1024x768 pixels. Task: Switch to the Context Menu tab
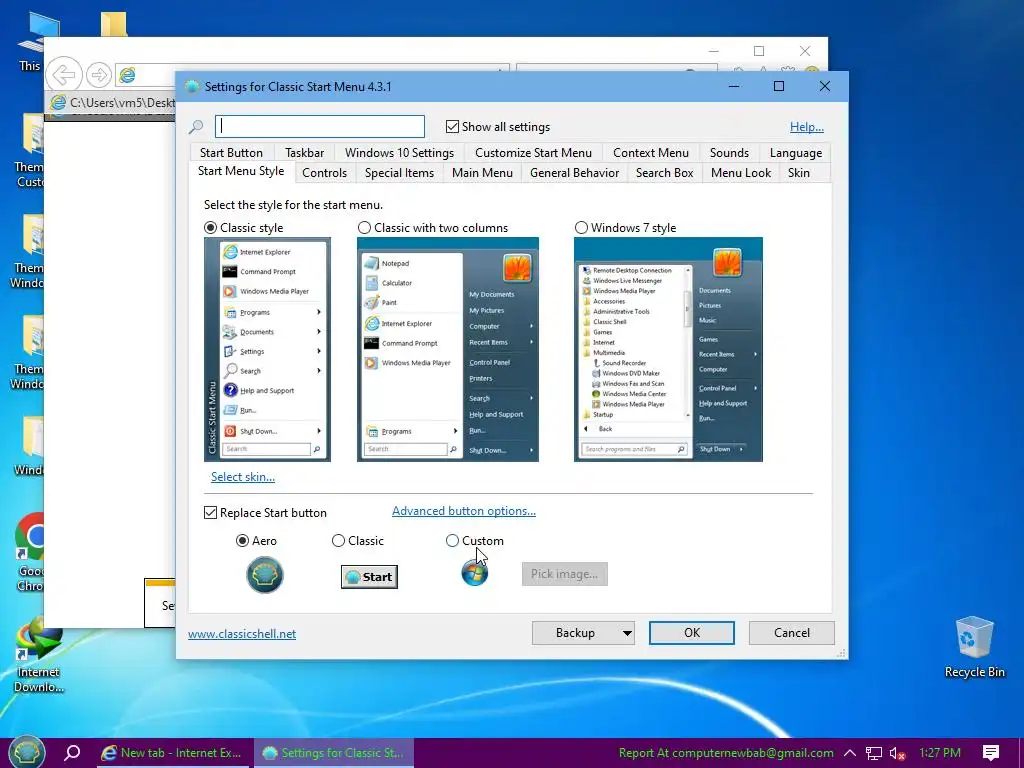pos(650,153)
